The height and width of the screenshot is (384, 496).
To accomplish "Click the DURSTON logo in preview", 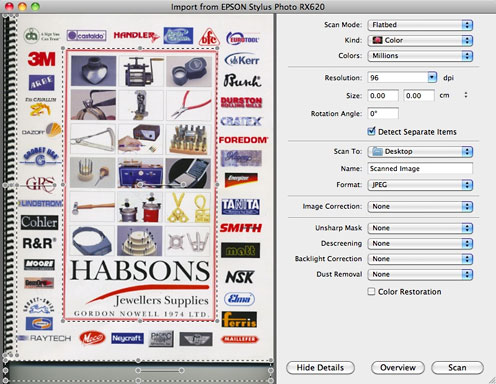I will click(241, 102).
